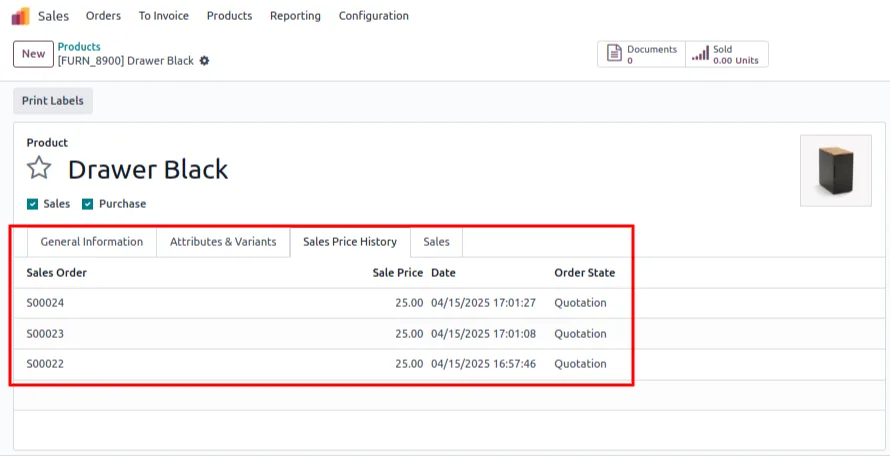Select the Sales Price History tab
This screenshot has height=456, width=890.
point(350,242)
